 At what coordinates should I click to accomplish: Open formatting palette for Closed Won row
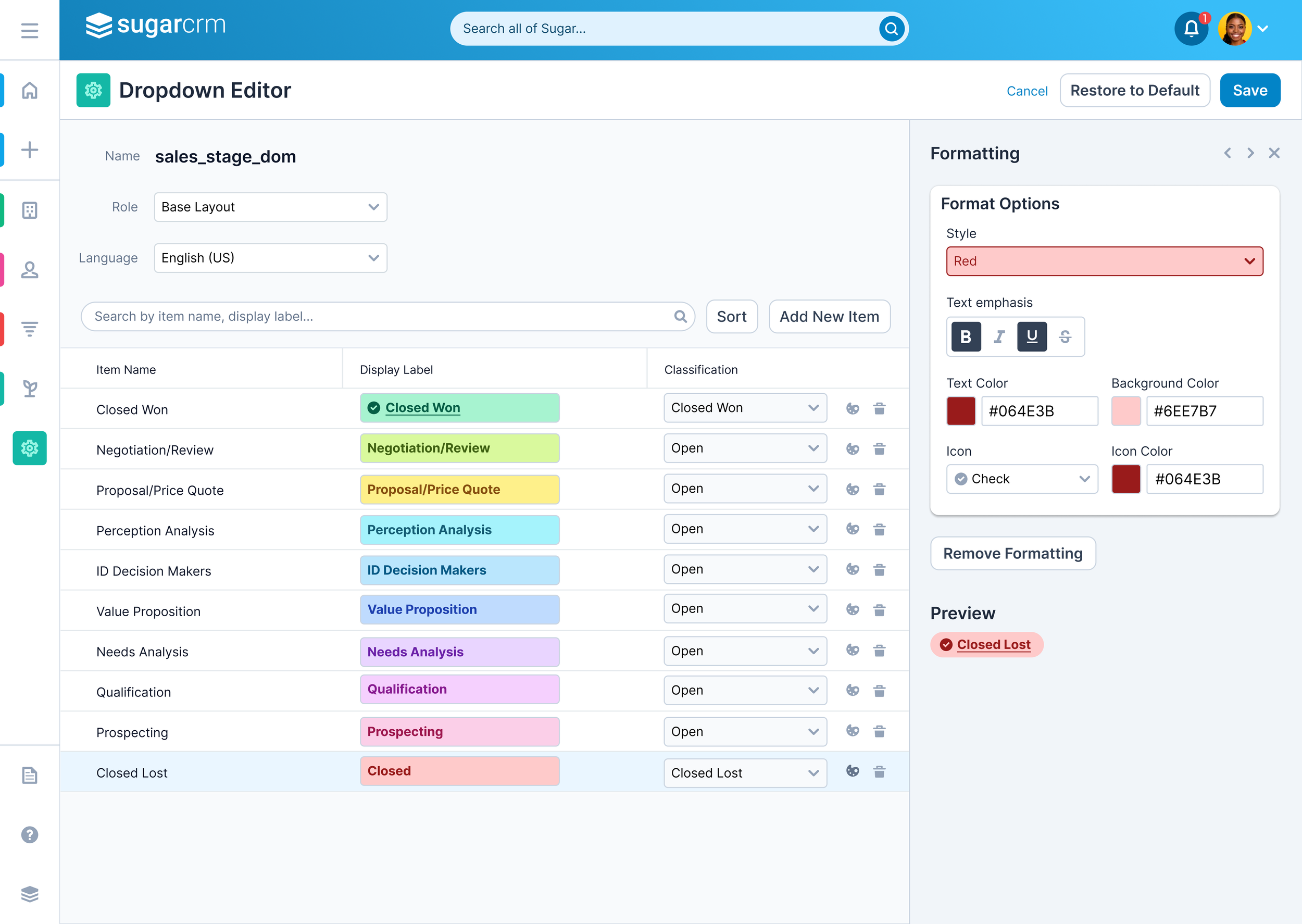[x=852, y=408]
